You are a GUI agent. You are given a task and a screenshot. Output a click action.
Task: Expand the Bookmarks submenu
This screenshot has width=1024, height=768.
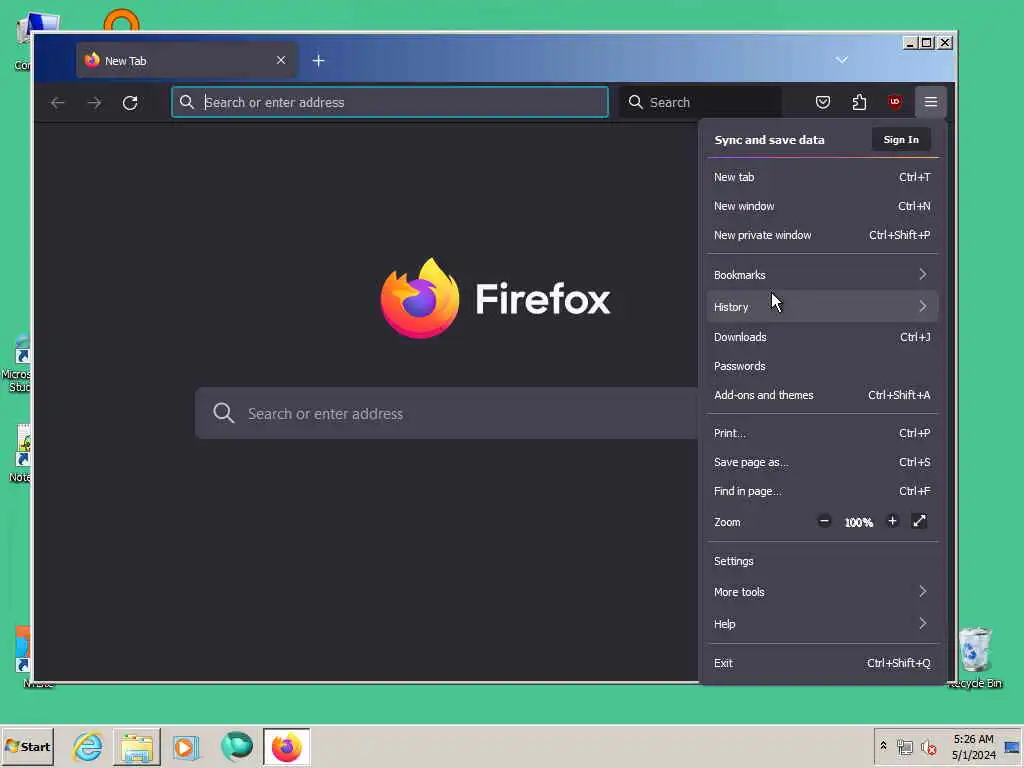coord(822,275)
